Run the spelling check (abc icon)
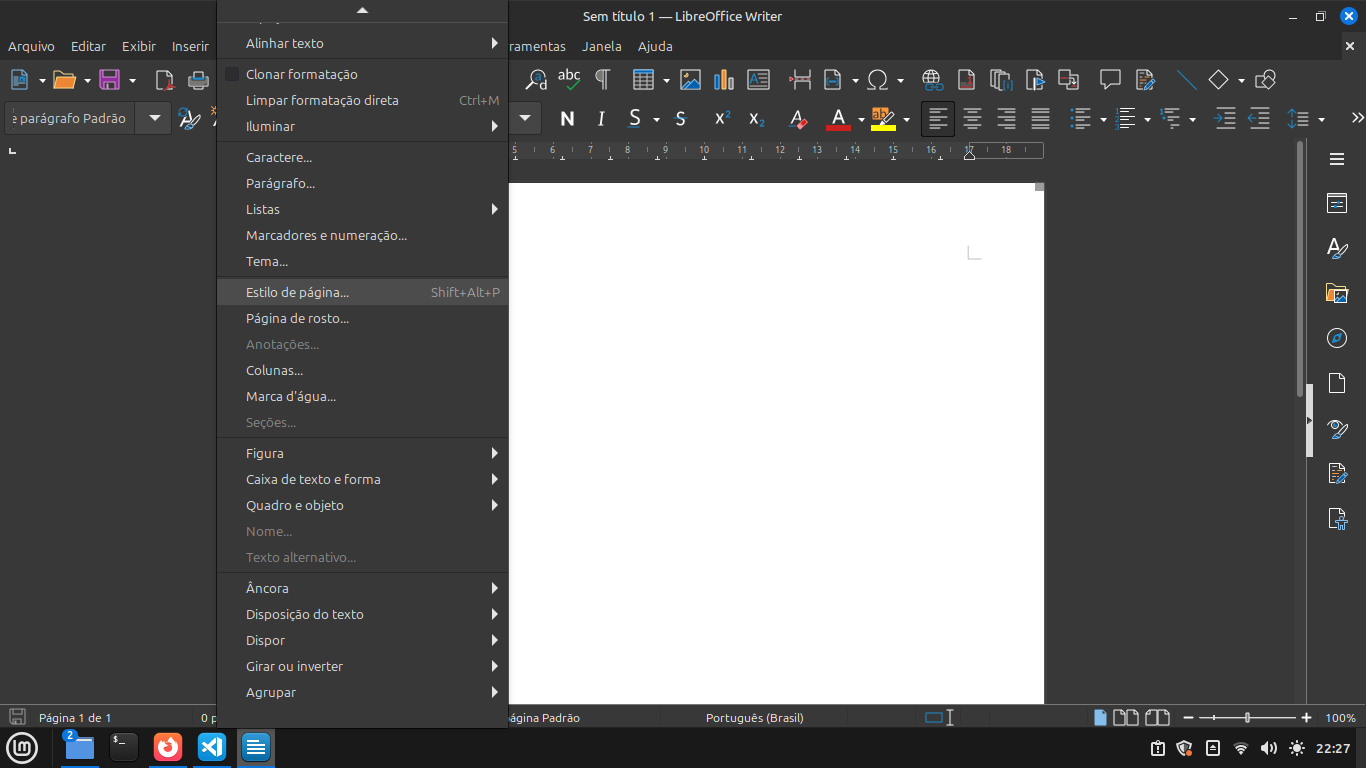The width and height of the screenshot is (1366, 768). click(x=569, y=80)
